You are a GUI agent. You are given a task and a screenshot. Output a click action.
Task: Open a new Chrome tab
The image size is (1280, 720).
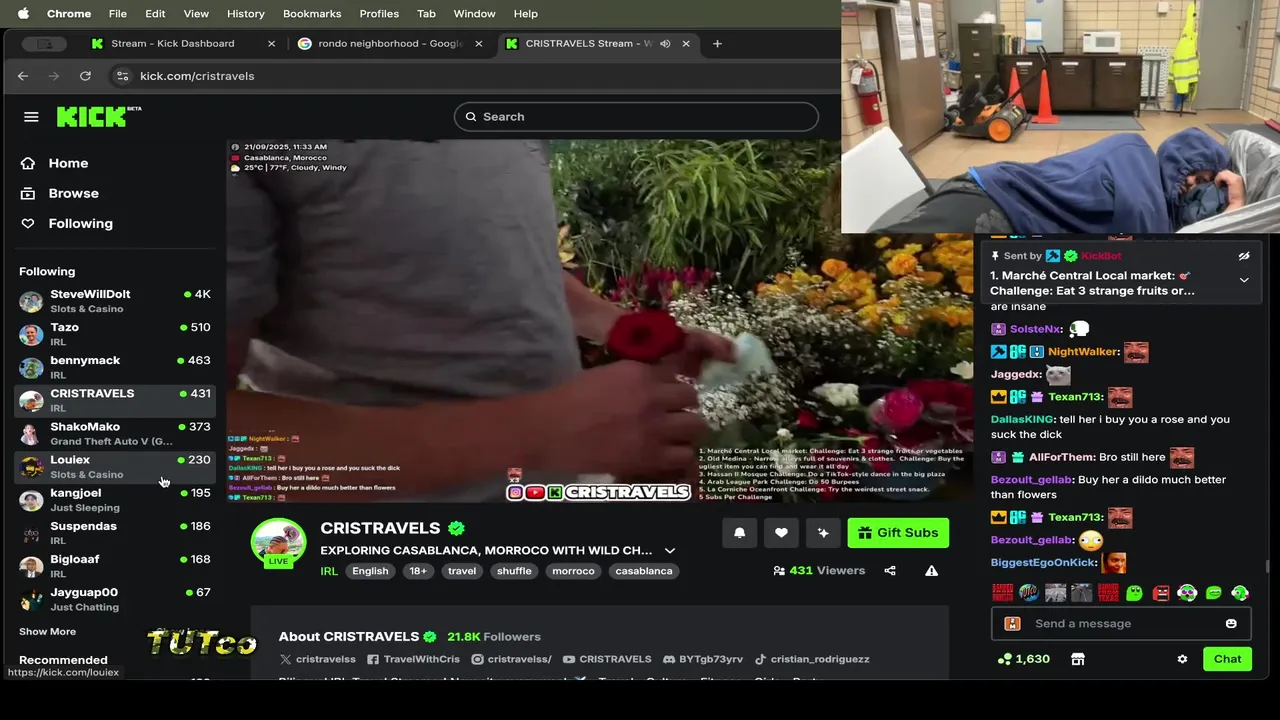click(x=717, y=44)
